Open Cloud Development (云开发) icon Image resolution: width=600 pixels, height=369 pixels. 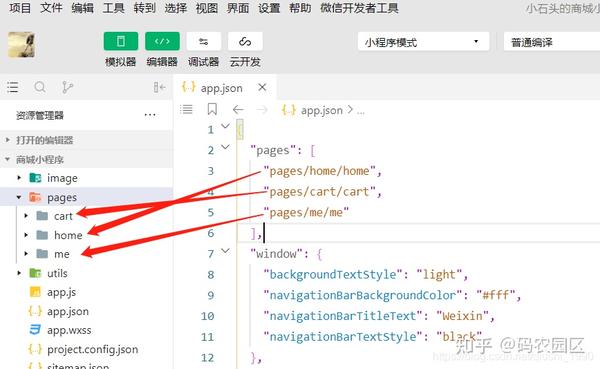[x=245, y=41]
